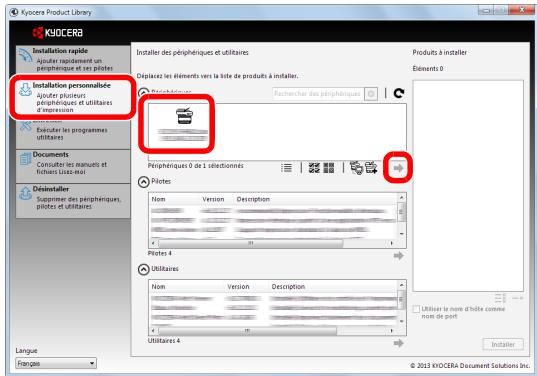The image size is (537, 376).
Task: Refresh the device list
Action: tap(399, 93)
